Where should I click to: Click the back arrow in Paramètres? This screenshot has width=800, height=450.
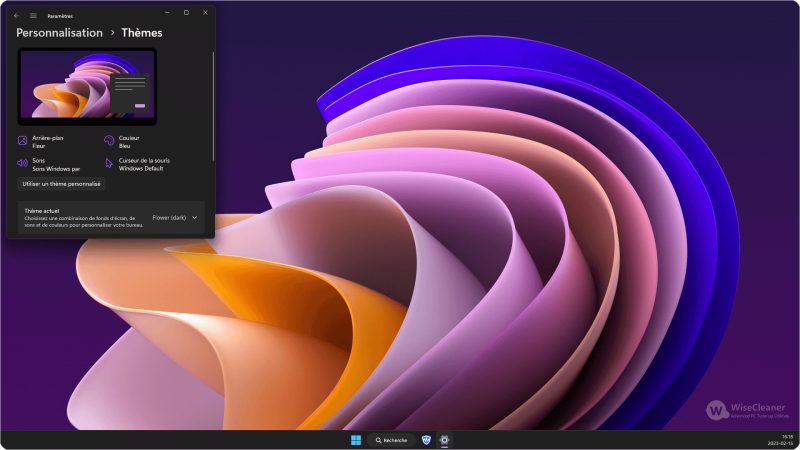(16, 15)
